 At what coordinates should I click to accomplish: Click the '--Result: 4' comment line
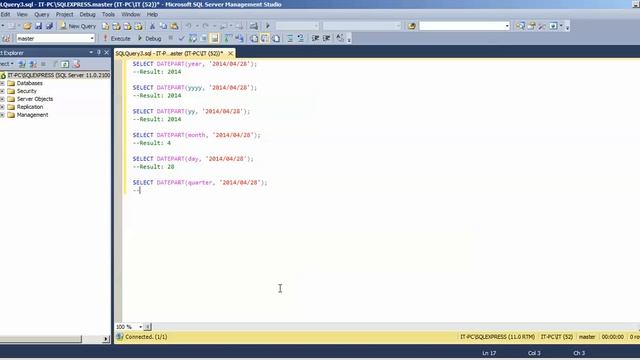pos(152,143)
